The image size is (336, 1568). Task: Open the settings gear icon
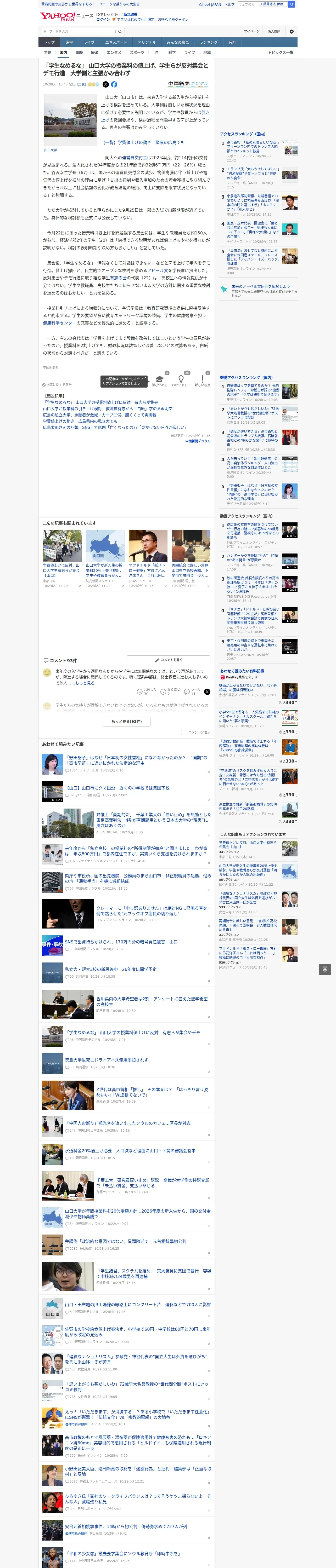[x=292, y=31]
